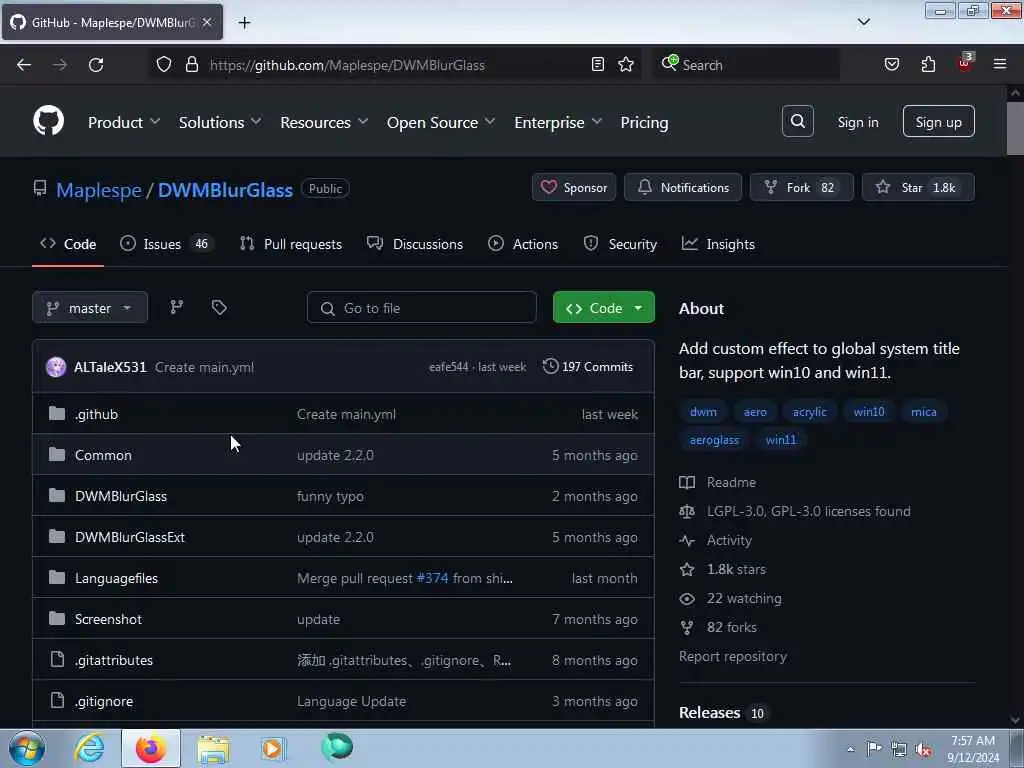
Task: Switch to Discussions tab
Action: click(415, 244)
